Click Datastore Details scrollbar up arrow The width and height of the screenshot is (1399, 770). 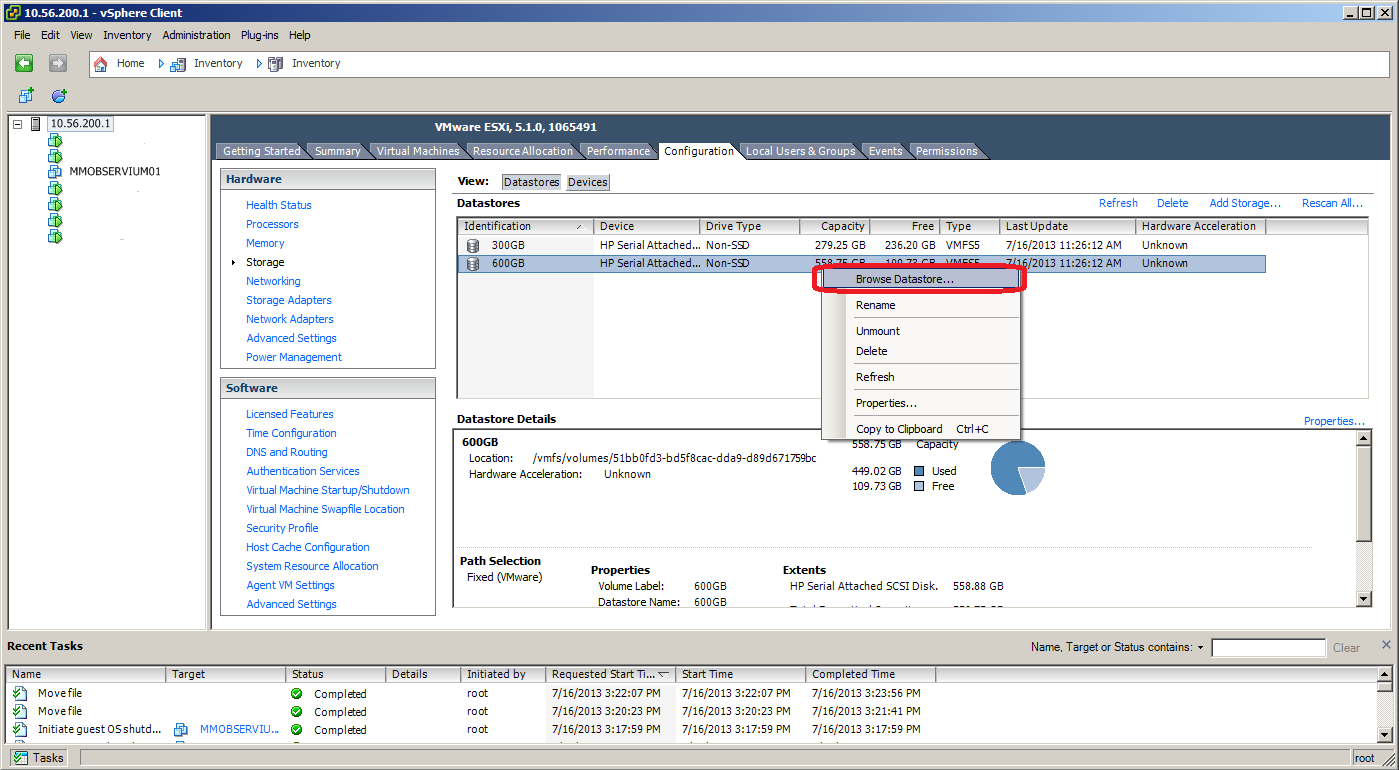[x=1364, y=439]
